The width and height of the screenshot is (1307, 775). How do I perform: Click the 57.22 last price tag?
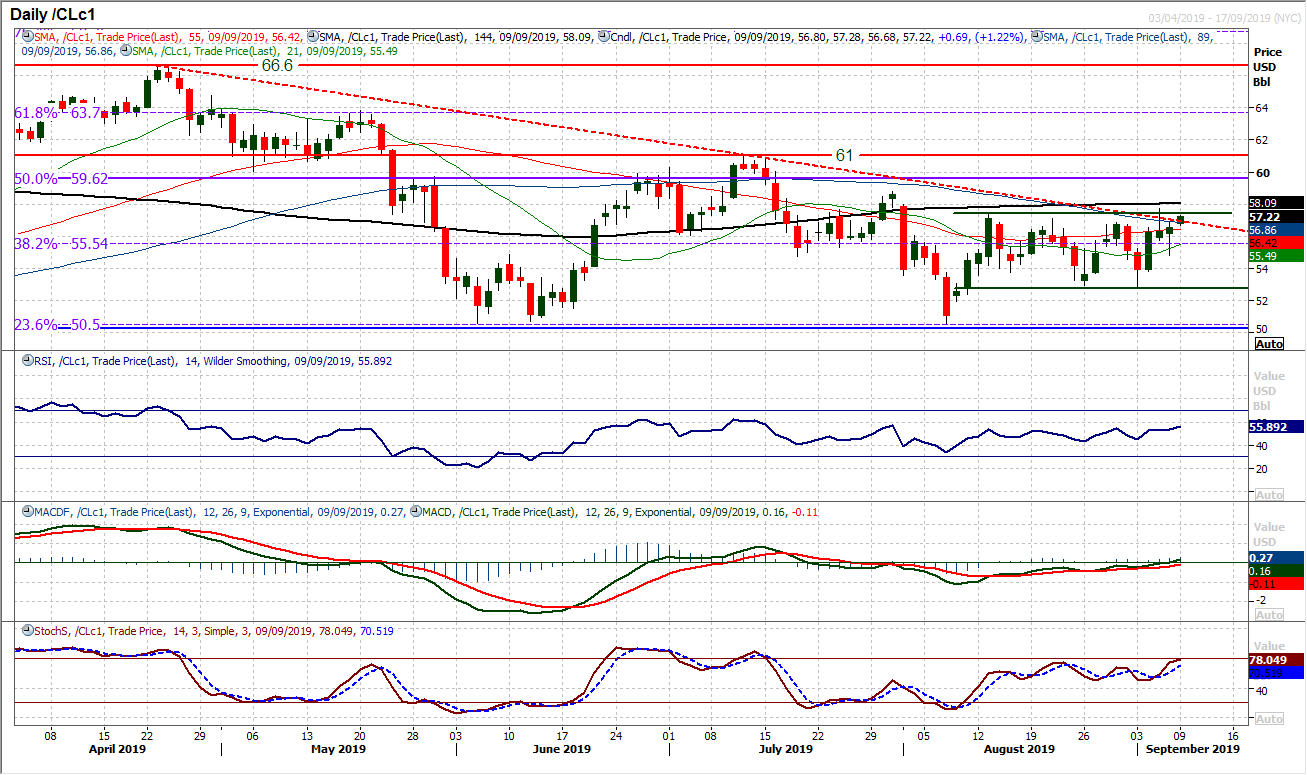1276,216
